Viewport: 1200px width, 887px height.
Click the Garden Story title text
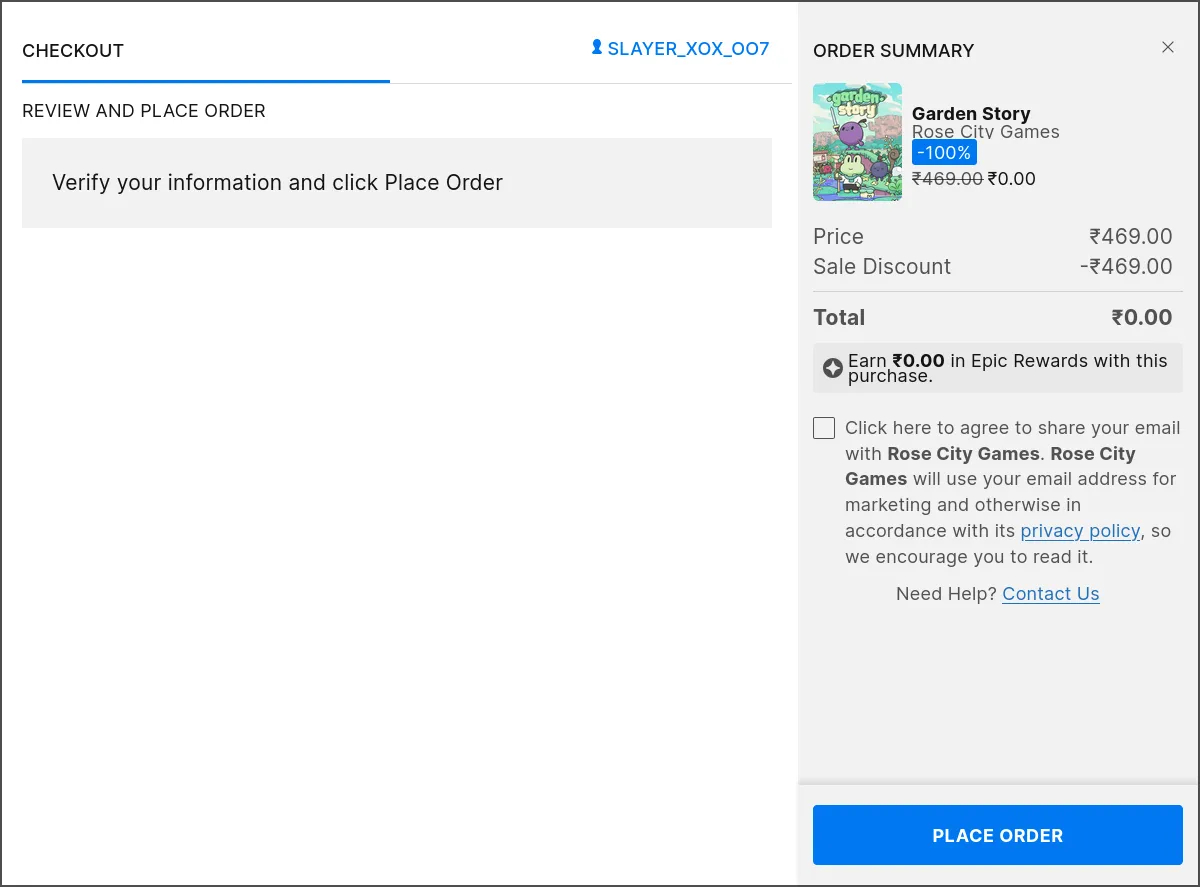tap(971, 113)
